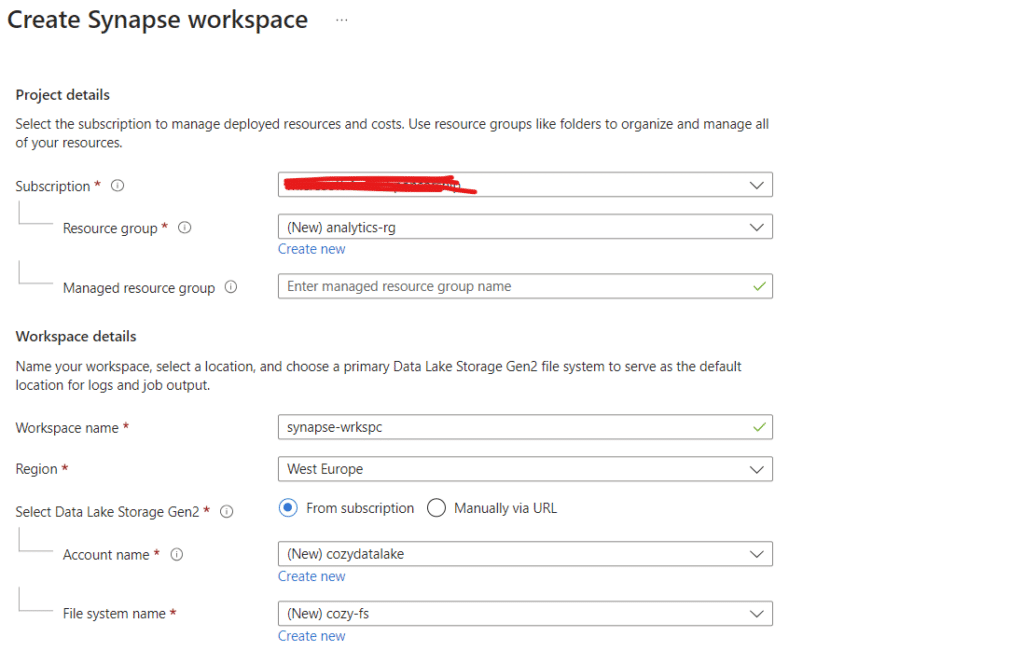Select the Manually via URL radio option

tap(436, 508)
